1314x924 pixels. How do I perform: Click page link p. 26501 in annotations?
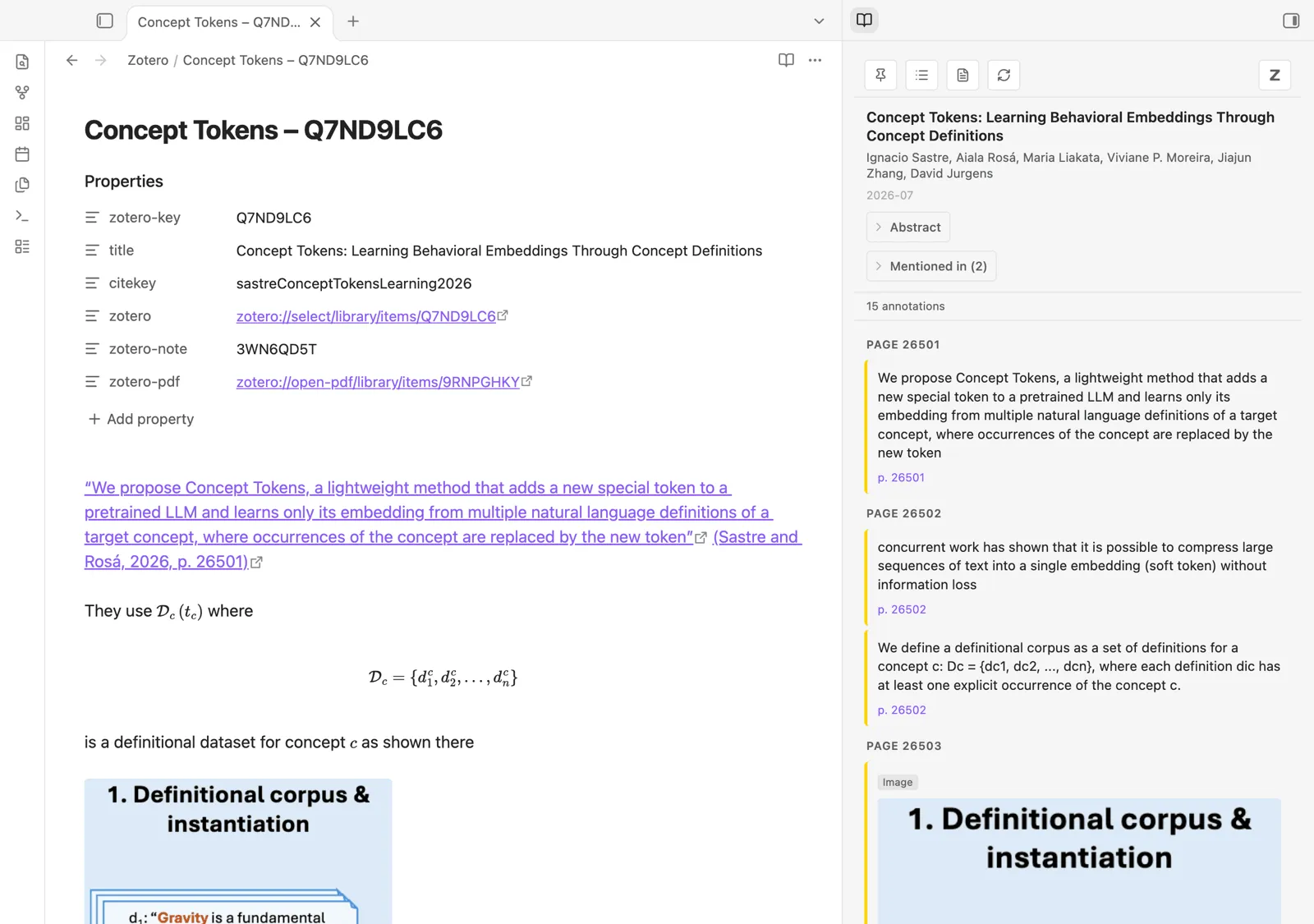click(x=901, y=477)
